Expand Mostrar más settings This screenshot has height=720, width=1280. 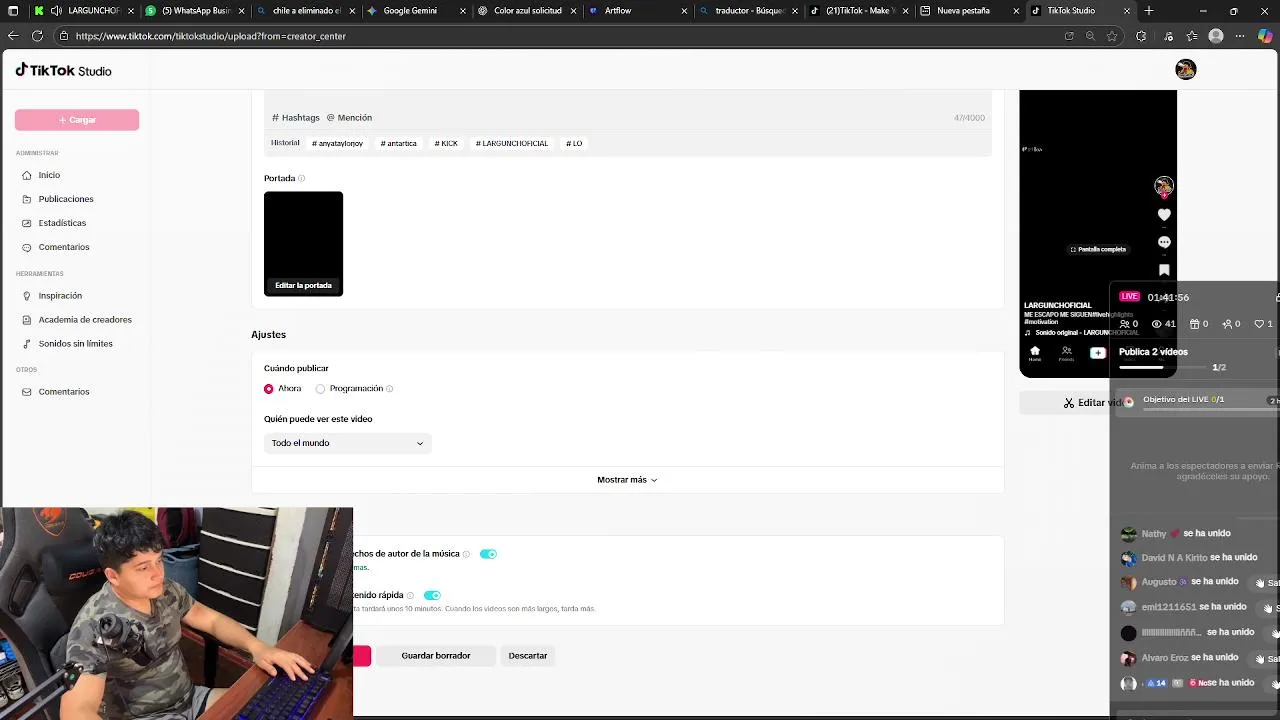click(627, 480)
